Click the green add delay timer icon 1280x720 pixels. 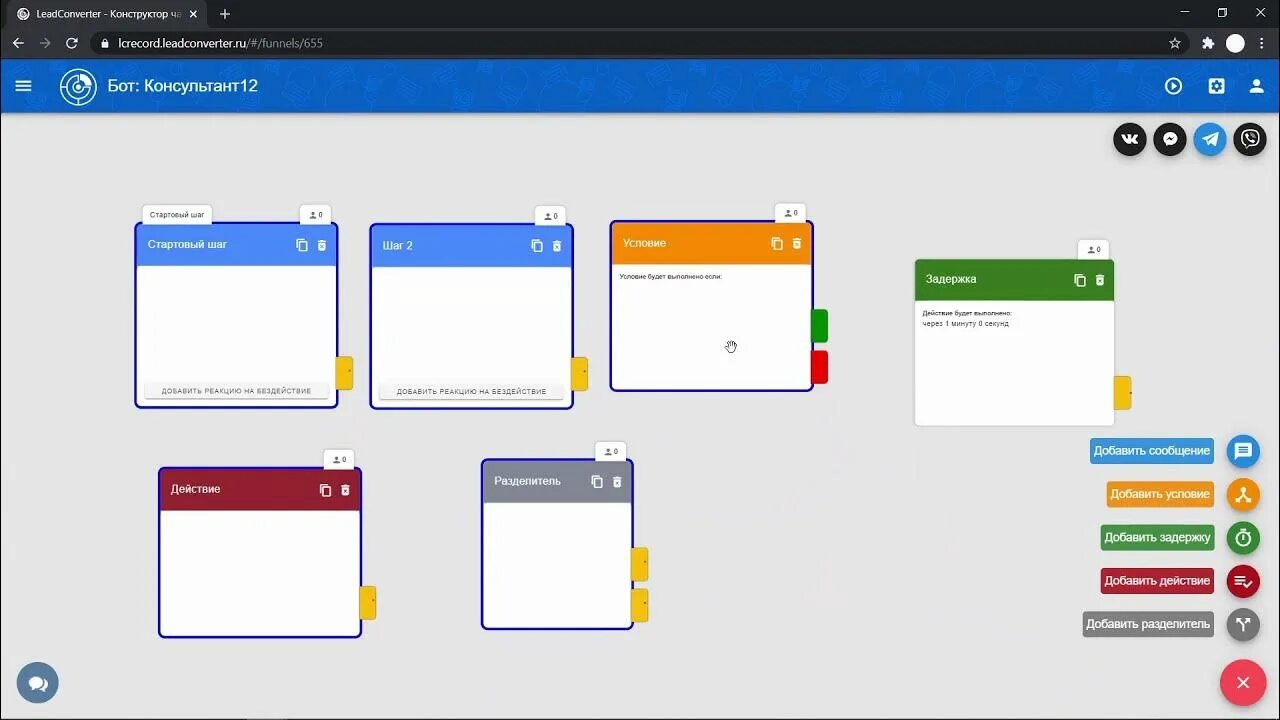click(x=1243, y=538)
